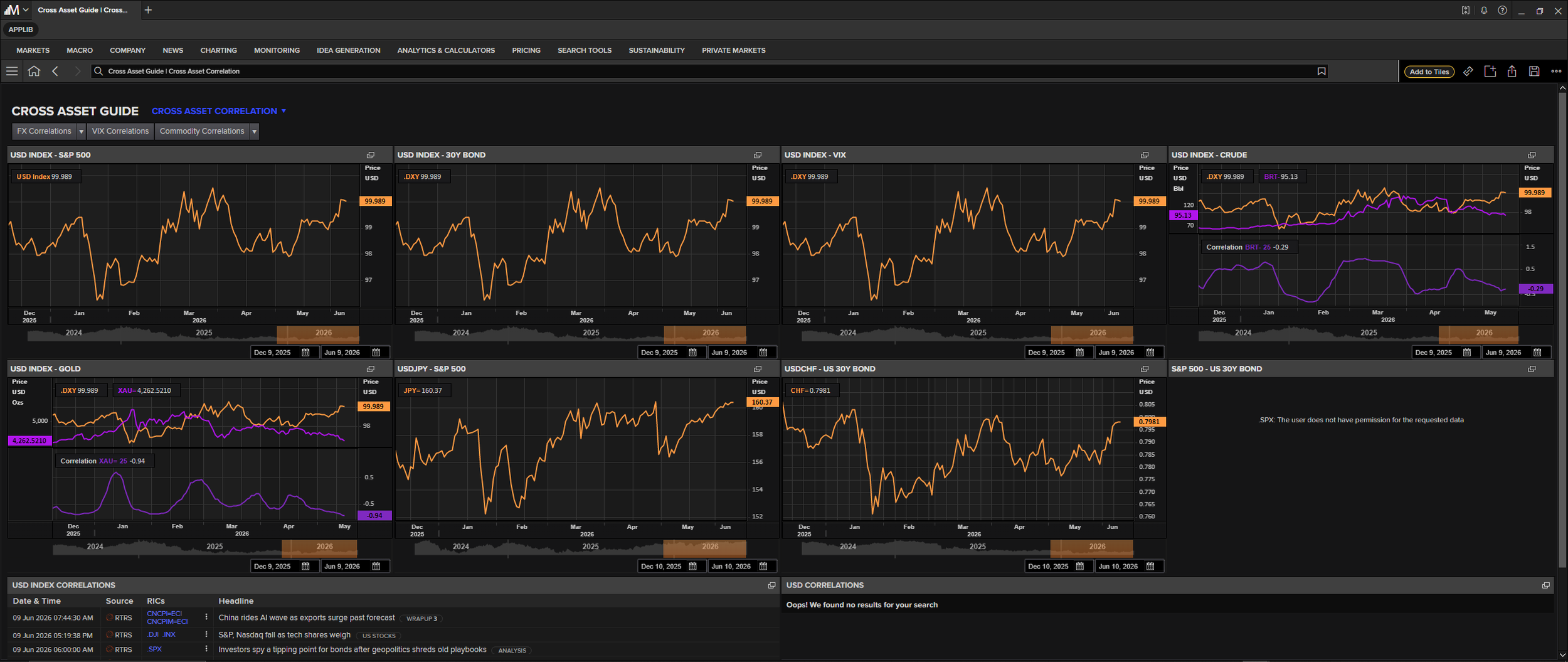Image resolution: width=1568 pixels, height=662 pixels.
Task: Open the ANALYTICS & CALCULATORS menu
Action: coord(446,50)
